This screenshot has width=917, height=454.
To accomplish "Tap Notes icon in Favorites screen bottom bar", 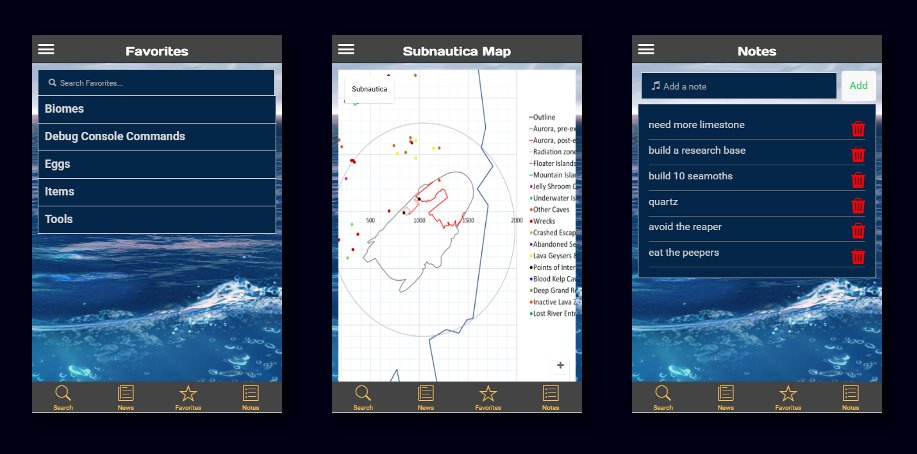I will 250,393.
